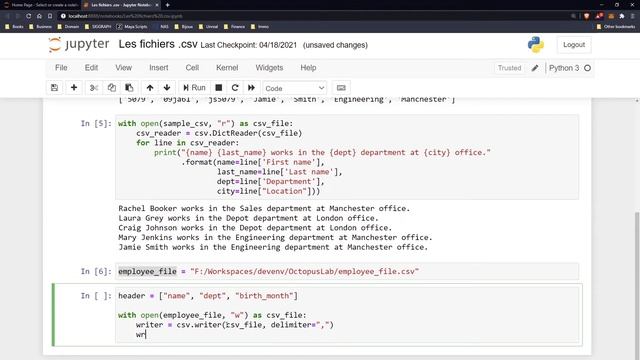The width and height of the screenshot is (640, 360).
Task: Open the Cell menu
Action: (192, 68)
